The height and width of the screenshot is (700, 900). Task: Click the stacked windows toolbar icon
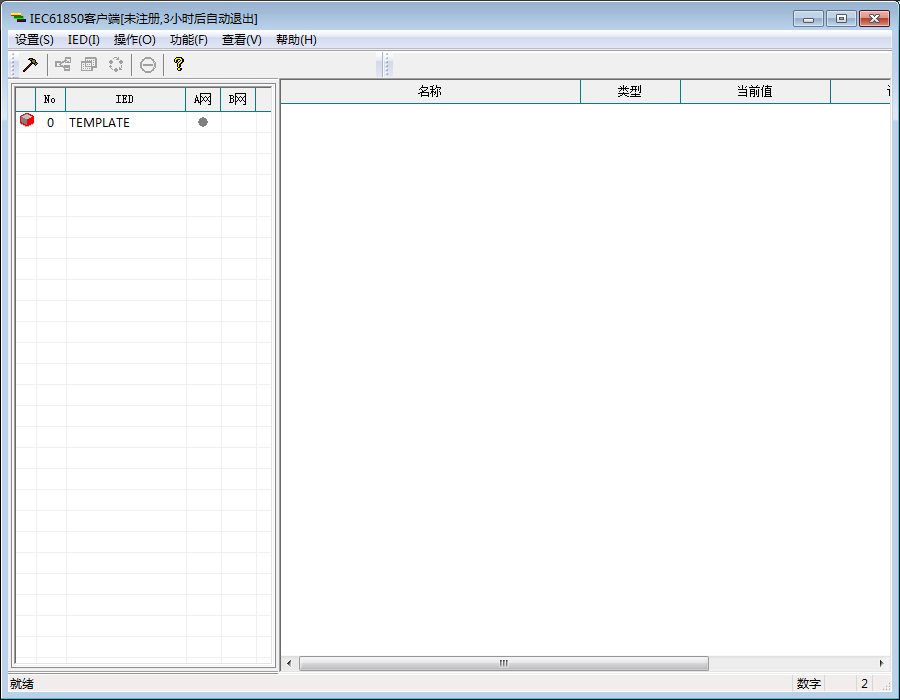click(x=89, y=64)
